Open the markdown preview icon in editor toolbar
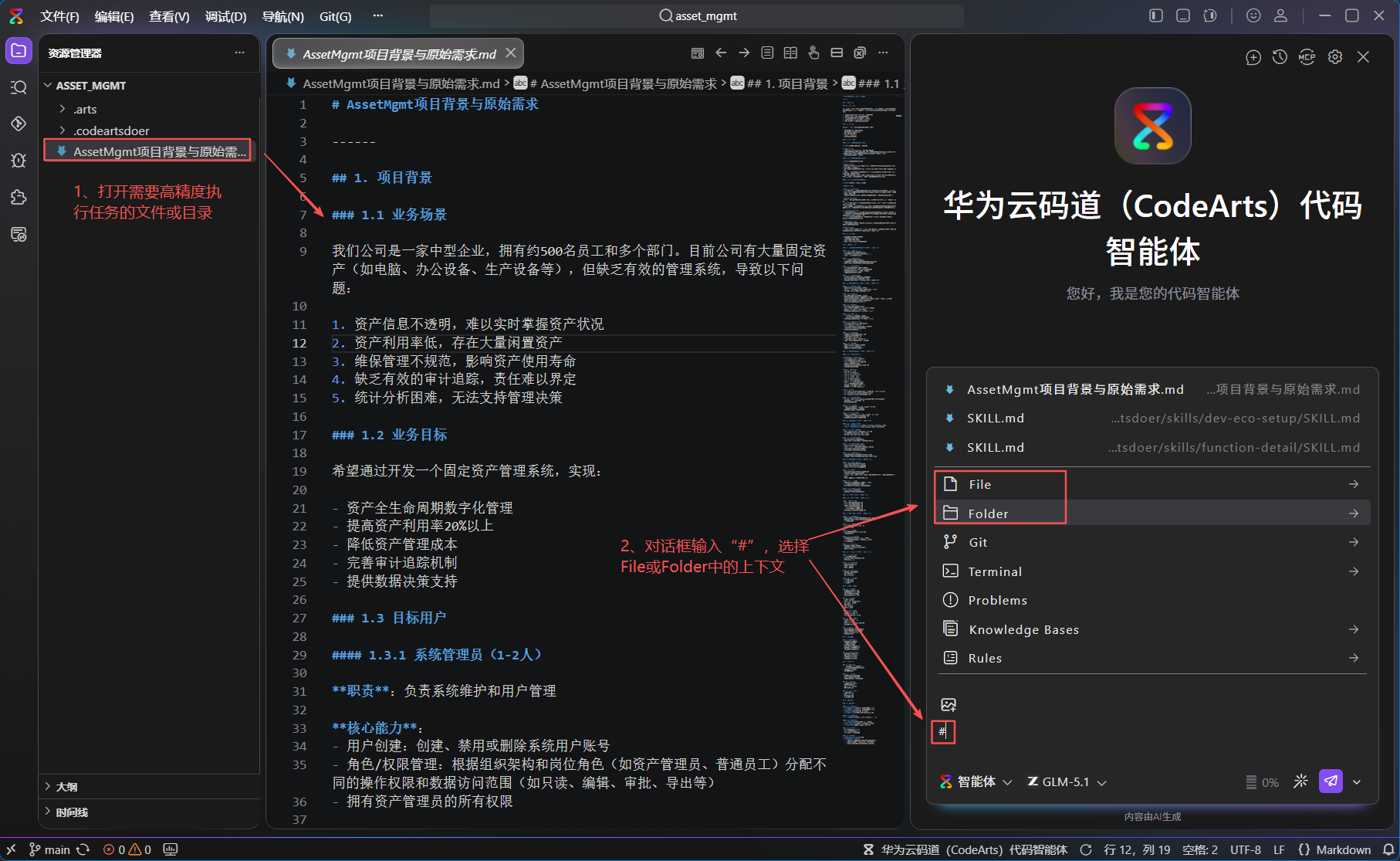This screenshot has height=861, width=1400. click(x=767, y=53)
